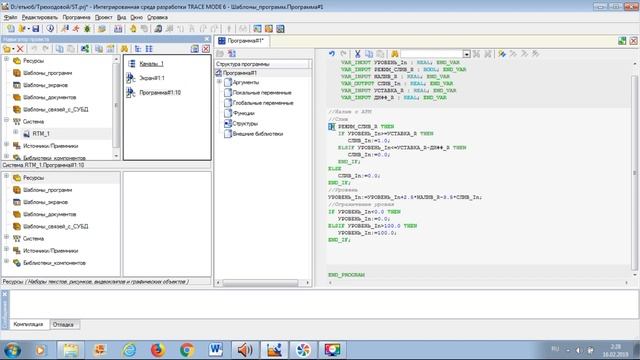The width and height of the screenshot is (640, 360).
Task: Click the icon left of navigator toolbar's red close X
Action: click(x=195, y=49)
